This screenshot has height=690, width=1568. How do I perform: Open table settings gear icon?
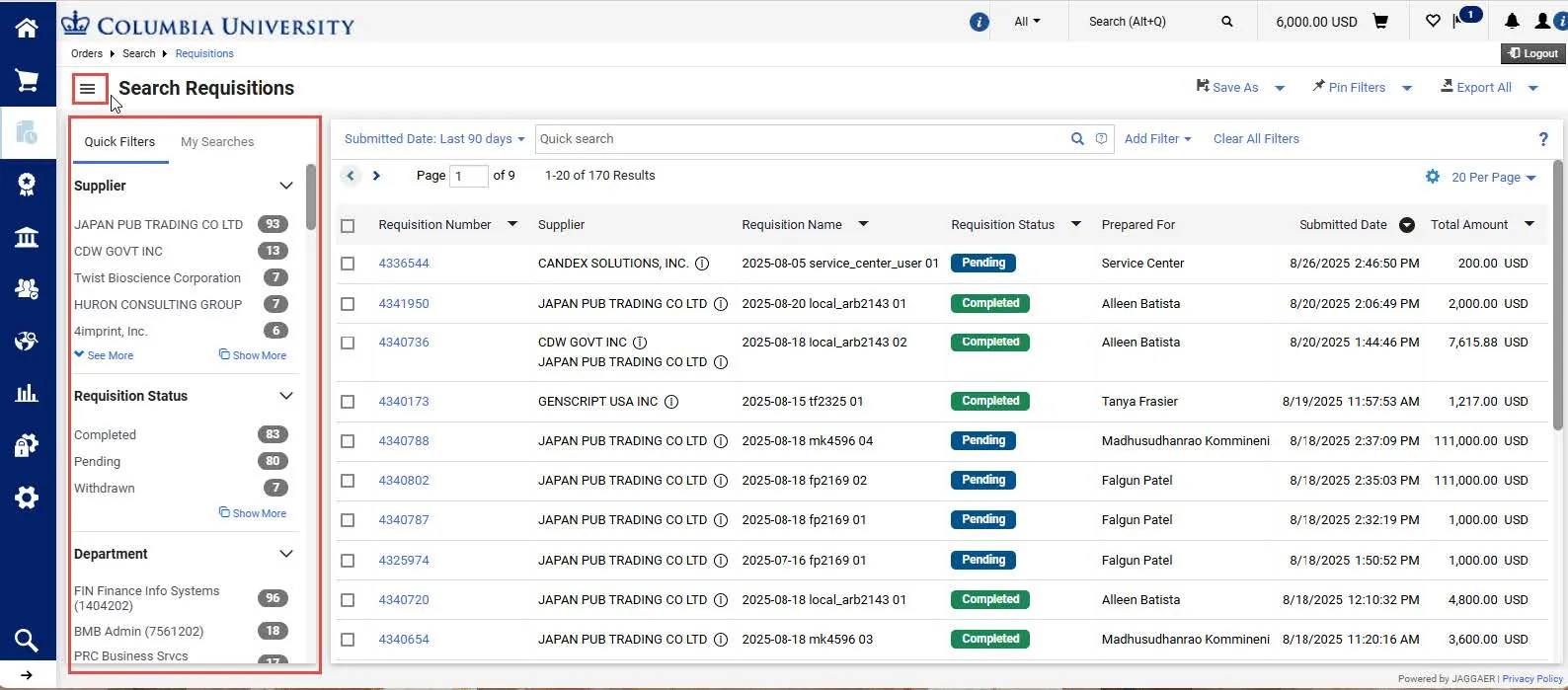(1433, 177)
